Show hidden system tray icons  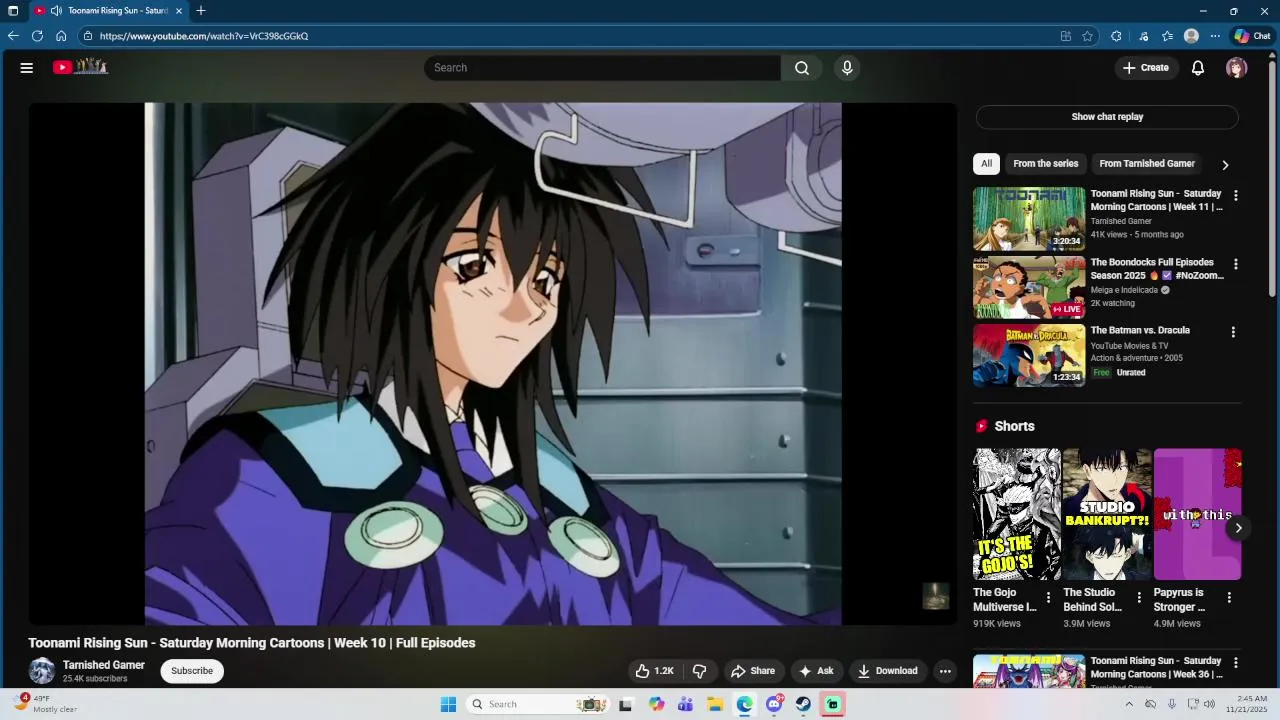[1129, 704]
